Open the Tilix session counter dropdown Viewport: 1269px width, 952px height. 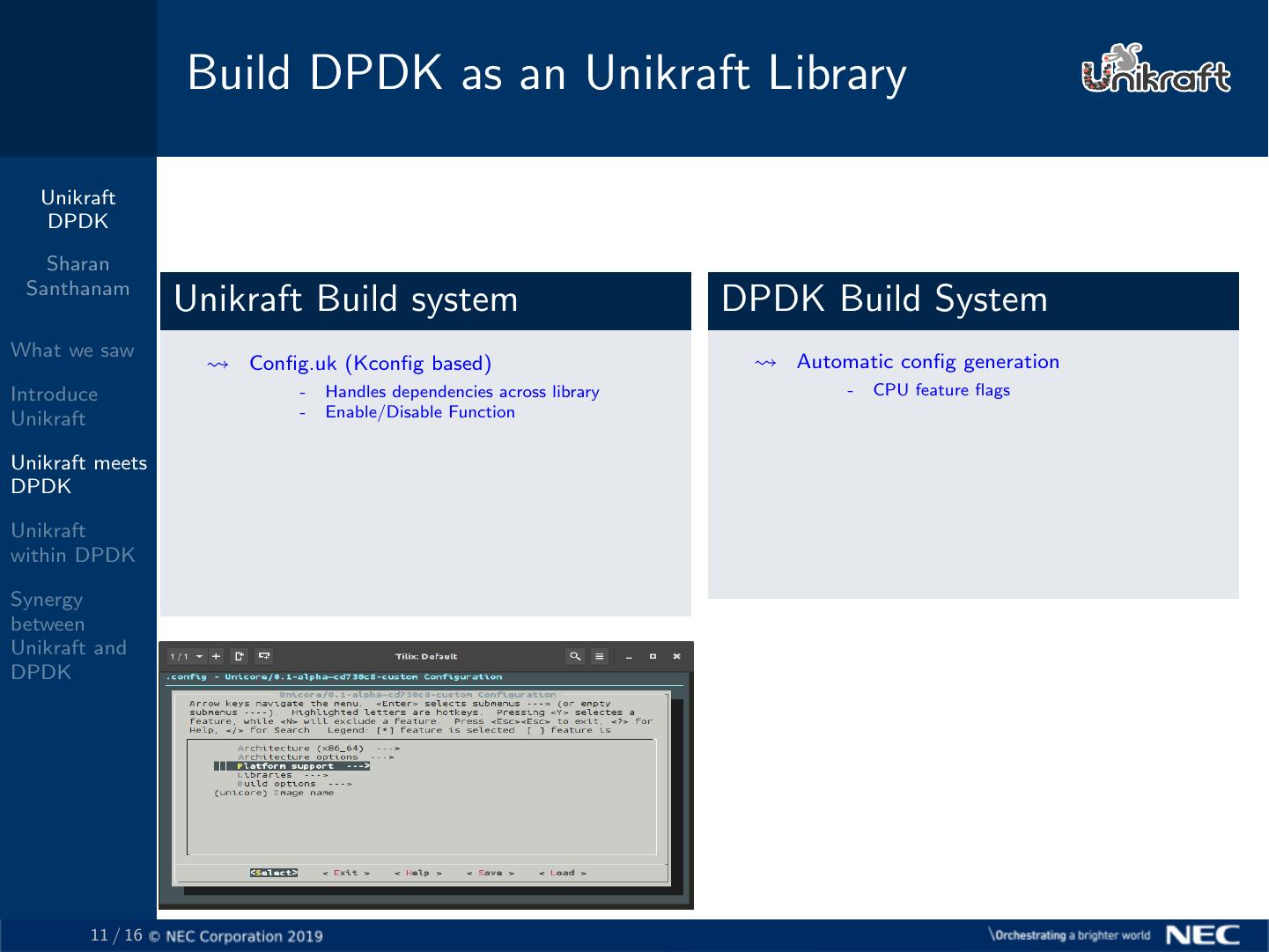185,655
